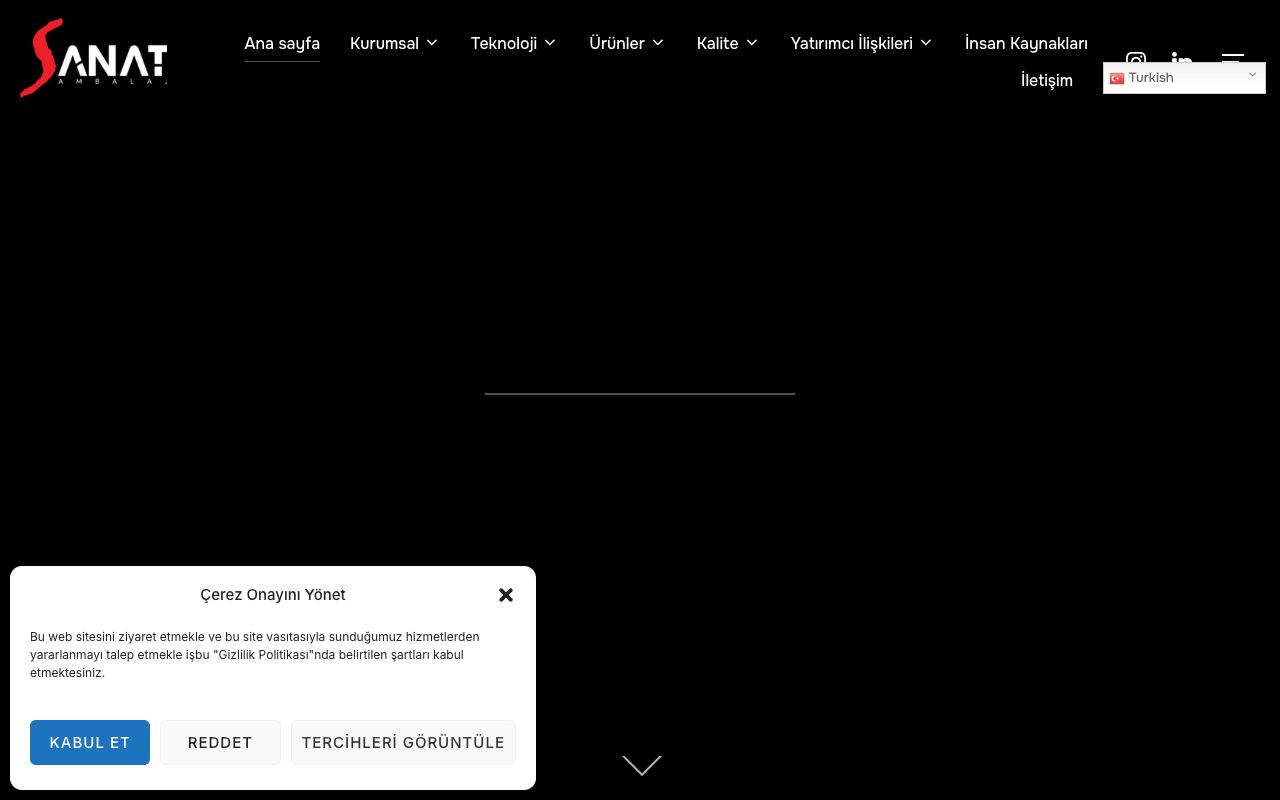The image size is (1280, 800).
Task: Click the Sanat Ambalaj logo
Action: click(94, 58)
